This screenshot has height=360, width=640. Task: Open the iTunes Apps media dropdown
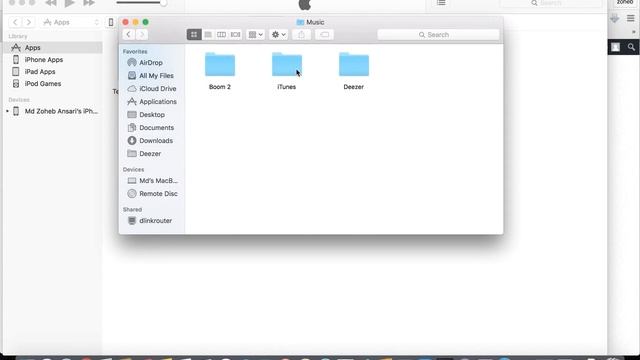coord(71,22)
